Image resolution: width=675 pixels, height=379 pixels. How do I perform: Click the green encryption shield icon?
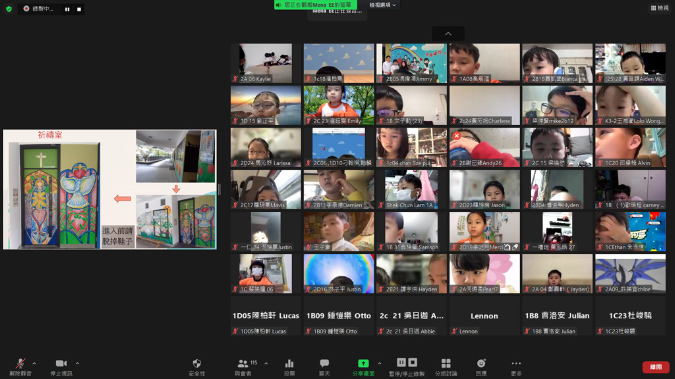pyautogui.click(x=9, y=9)
